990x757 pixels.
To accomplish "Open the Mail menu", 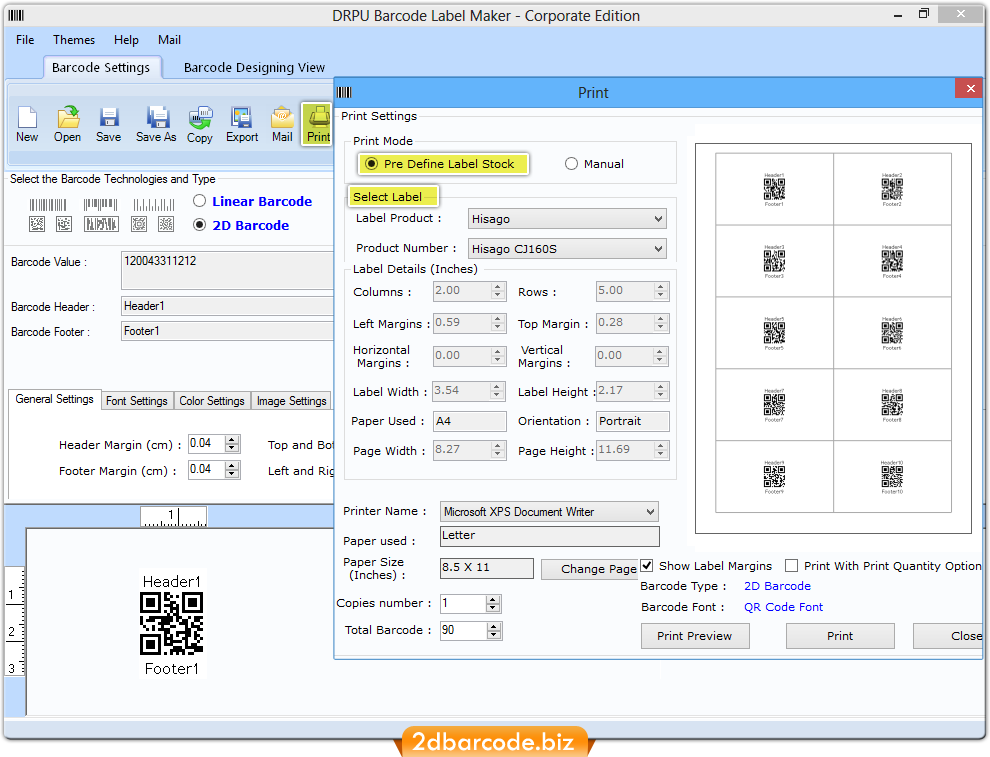I will click(x=169, y=40).
